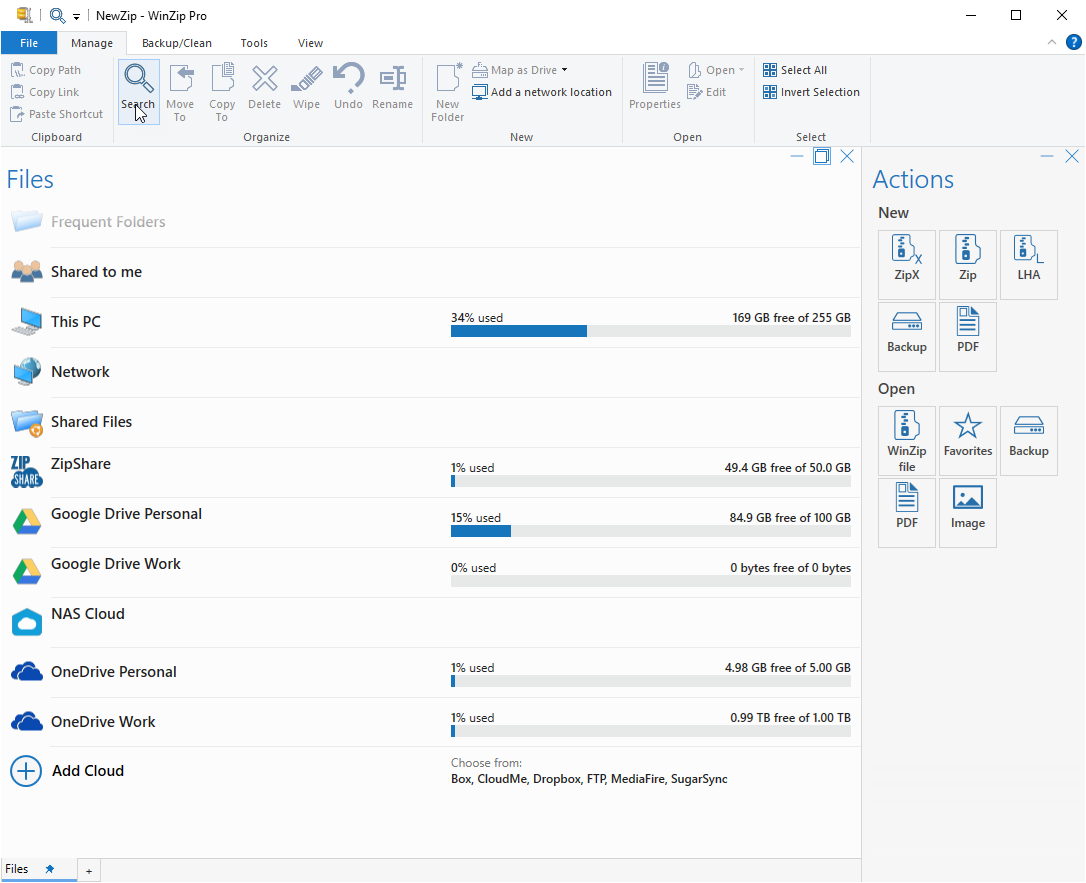Add a new tab with plus button

[x=88, y=871]
